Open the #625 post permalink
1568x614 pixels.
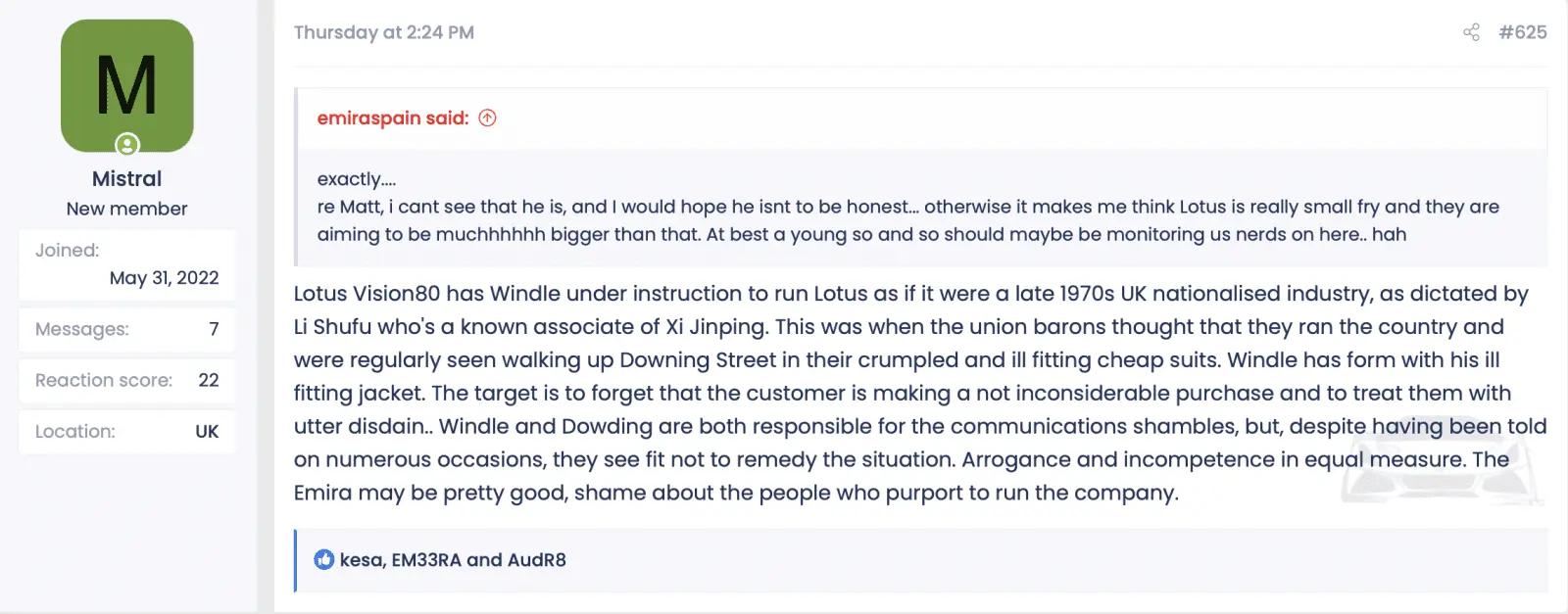coord(1523,32)
